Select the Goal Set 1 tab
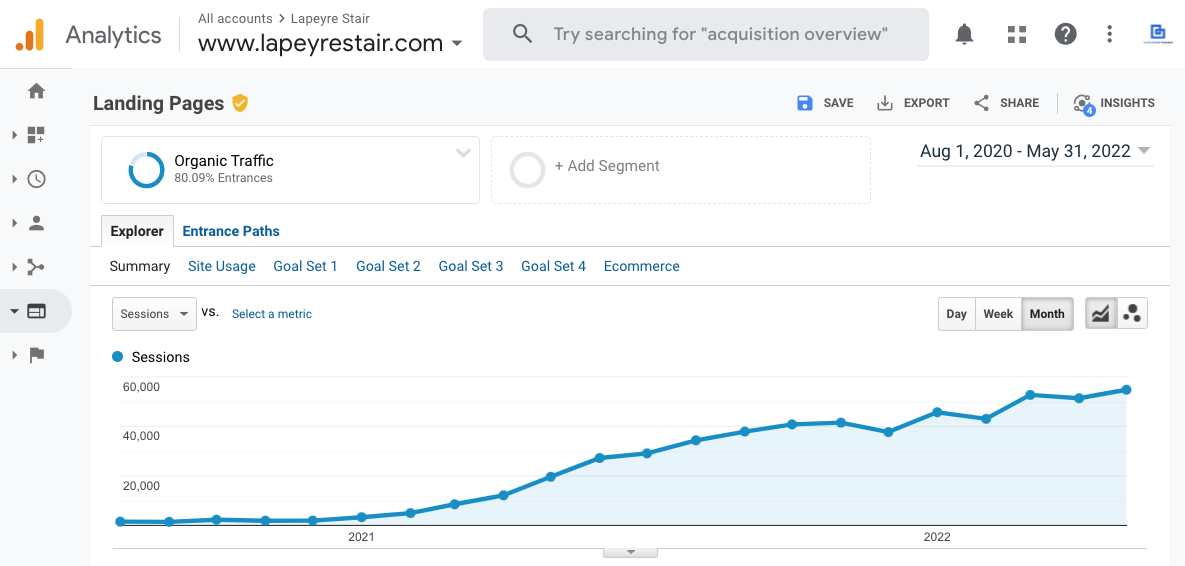 [305, 266]
